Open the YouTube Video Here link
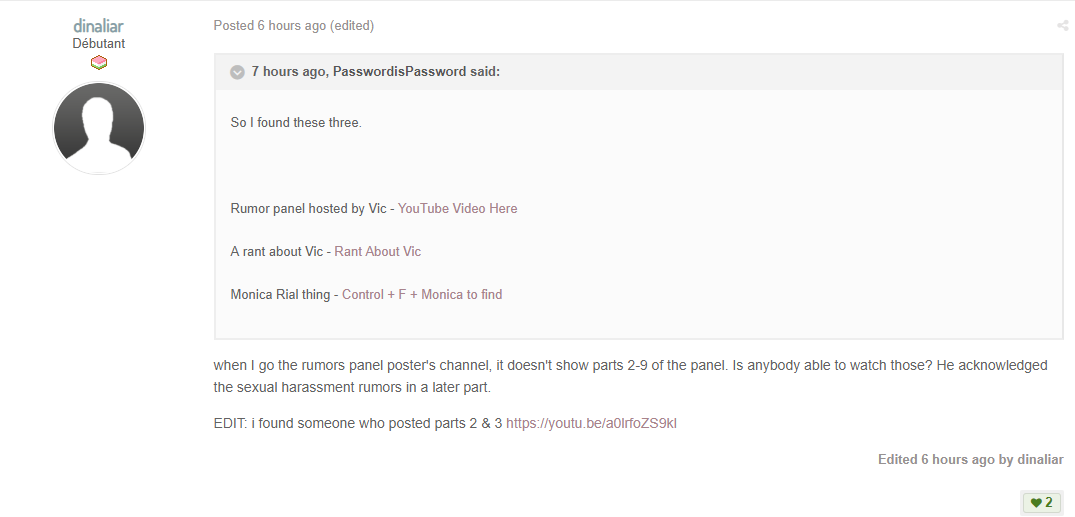Screen dimensions: 1075x517 click(x=457, y=208)
